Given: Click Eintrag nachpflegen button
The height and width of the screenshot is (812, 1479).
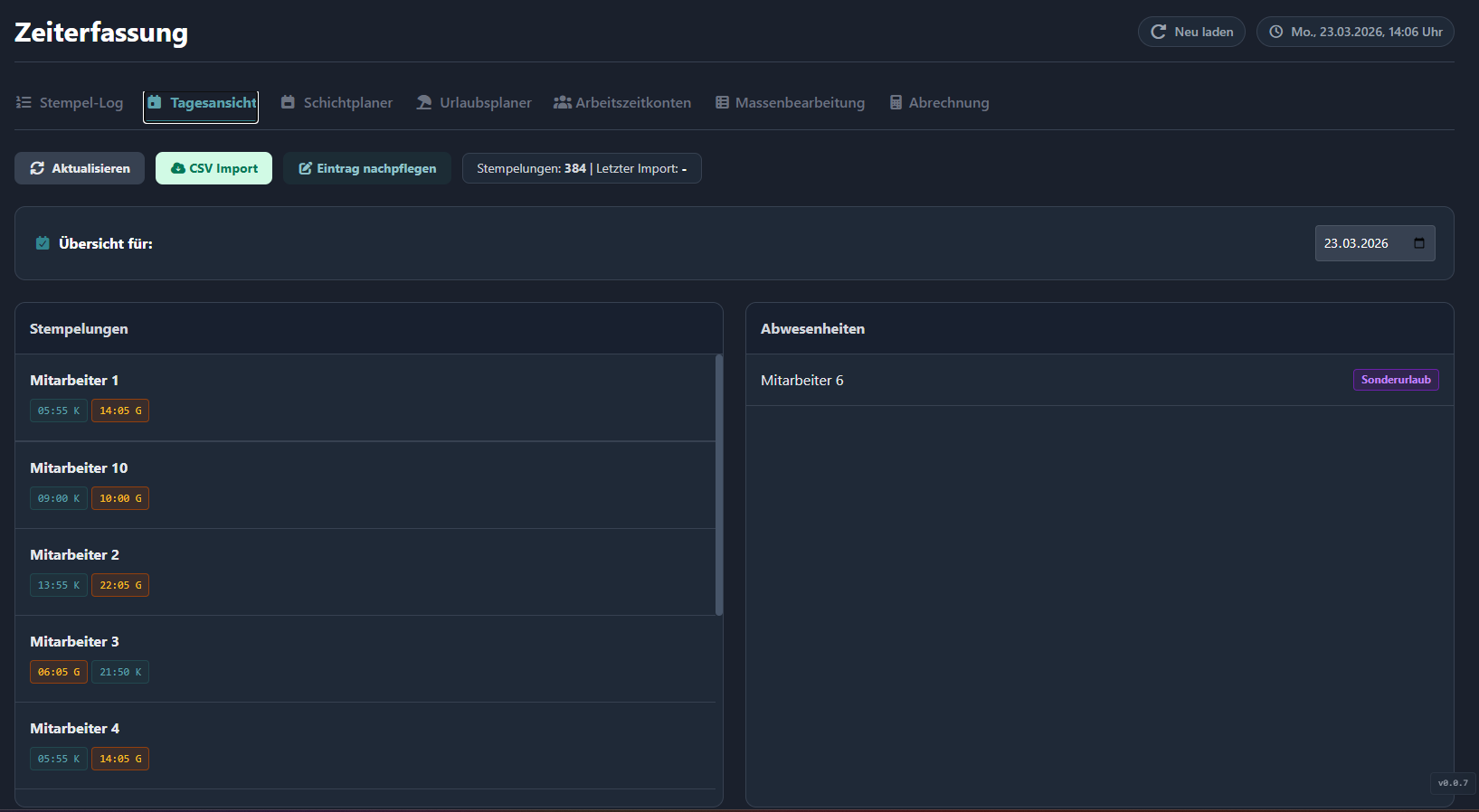Looking at the screenshot, I should [367, 168].
